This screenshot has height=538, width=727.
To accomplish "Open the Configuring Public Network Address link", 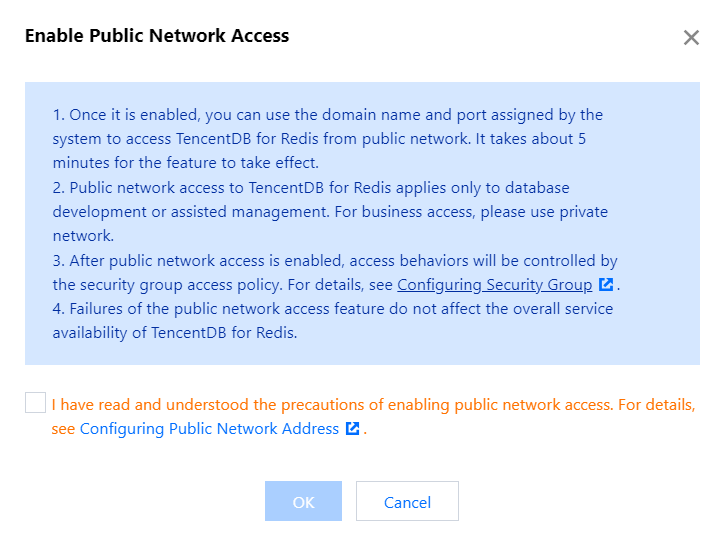I will [x=209, y=429].
